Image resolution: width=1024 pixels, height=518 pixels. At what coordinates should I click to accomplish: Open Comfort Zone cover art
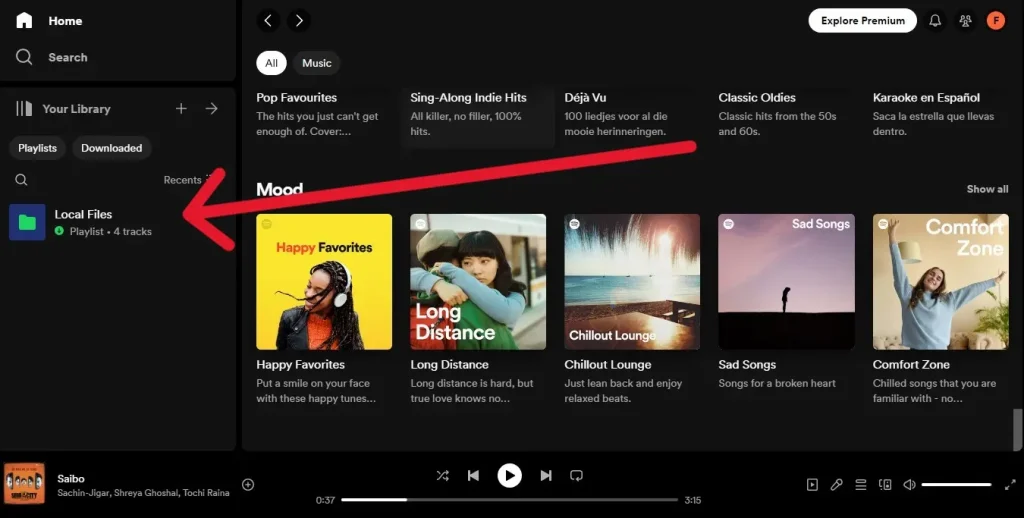tap(940, 282)
